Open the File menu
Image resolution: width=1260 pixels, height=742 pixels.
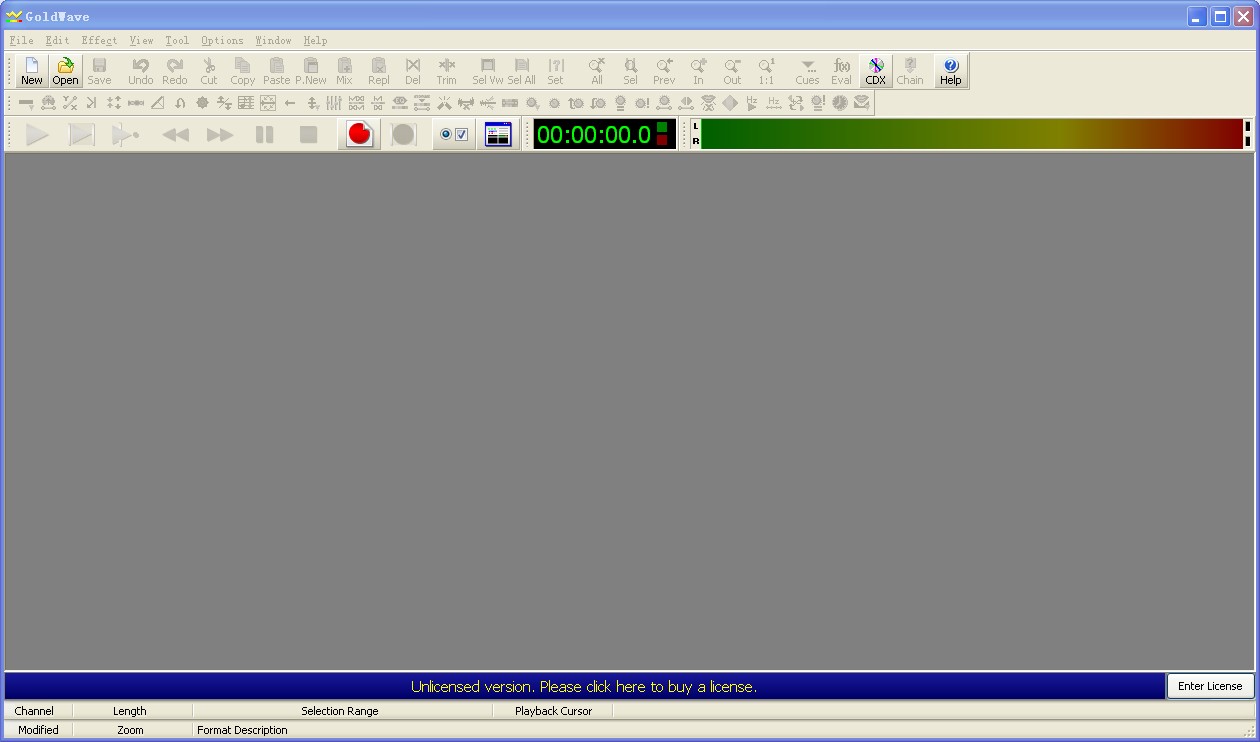(21, 41)
